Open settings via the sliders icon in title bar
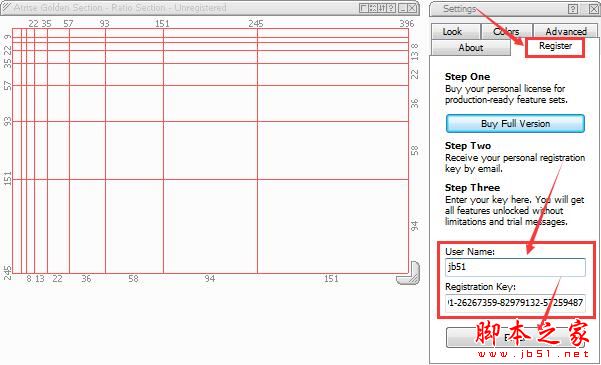The height and width of the screenshot is (365, 601). (382, 8)
